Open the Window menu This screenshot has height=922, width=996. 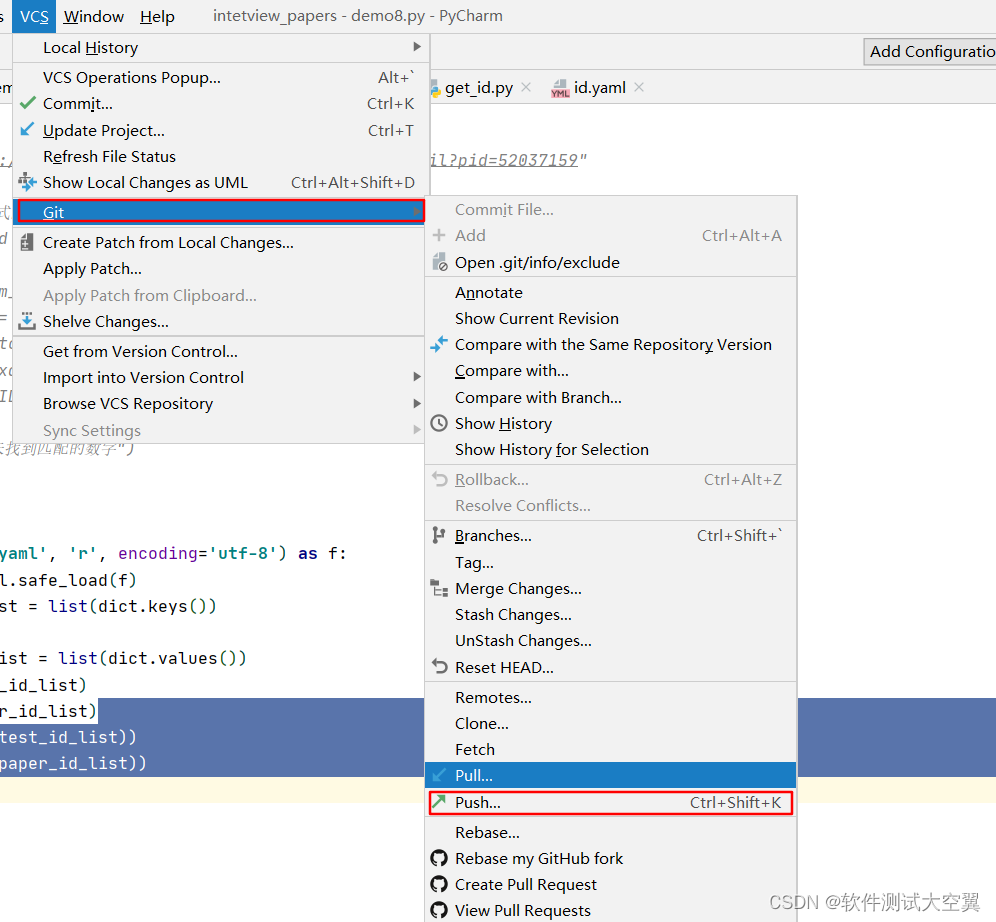point(93,16)
